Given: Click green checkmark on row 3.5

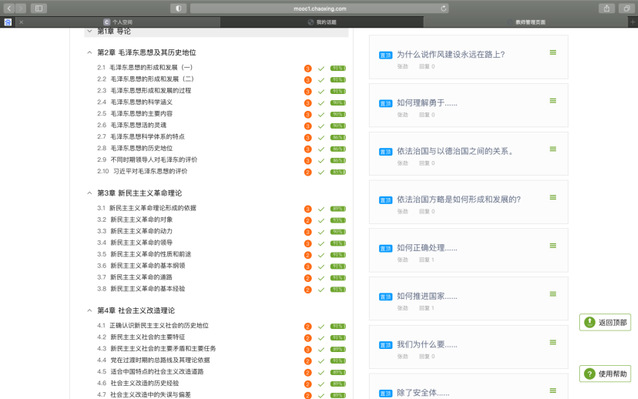Looking at the screenshot, I should [321, 255].
